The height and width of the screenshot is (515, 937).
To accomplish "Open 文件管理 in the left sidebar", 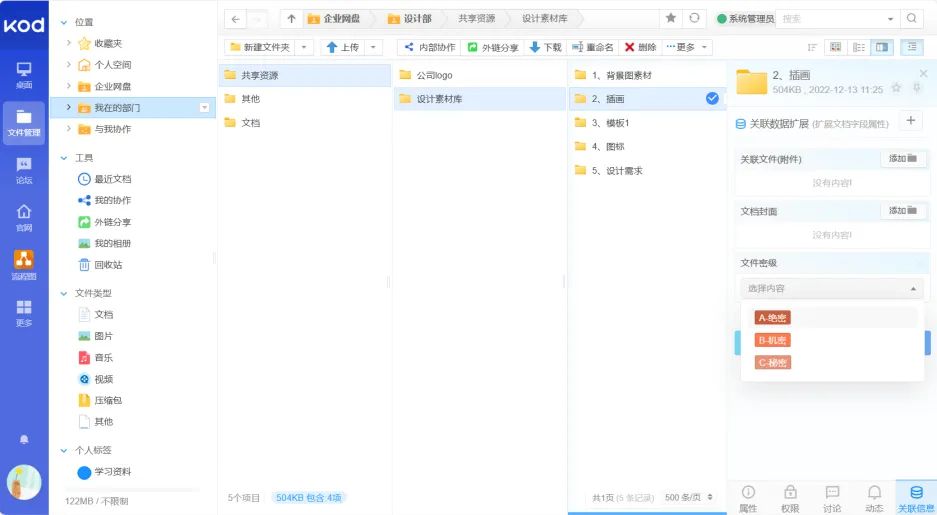I will tap(24, 122).
